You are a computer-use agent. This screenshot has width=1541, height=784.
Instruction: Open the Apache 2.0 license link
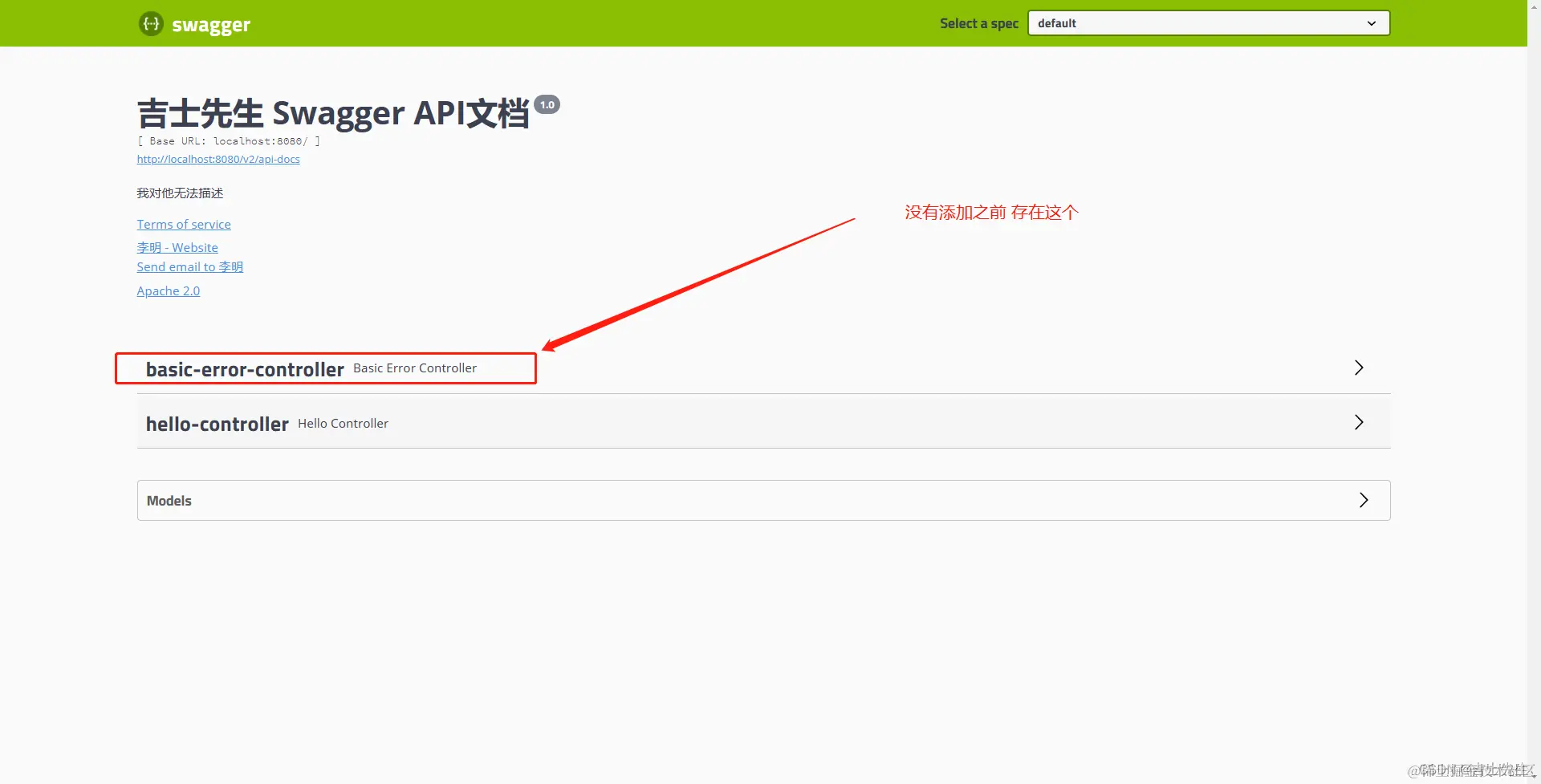tap(169, 290)
